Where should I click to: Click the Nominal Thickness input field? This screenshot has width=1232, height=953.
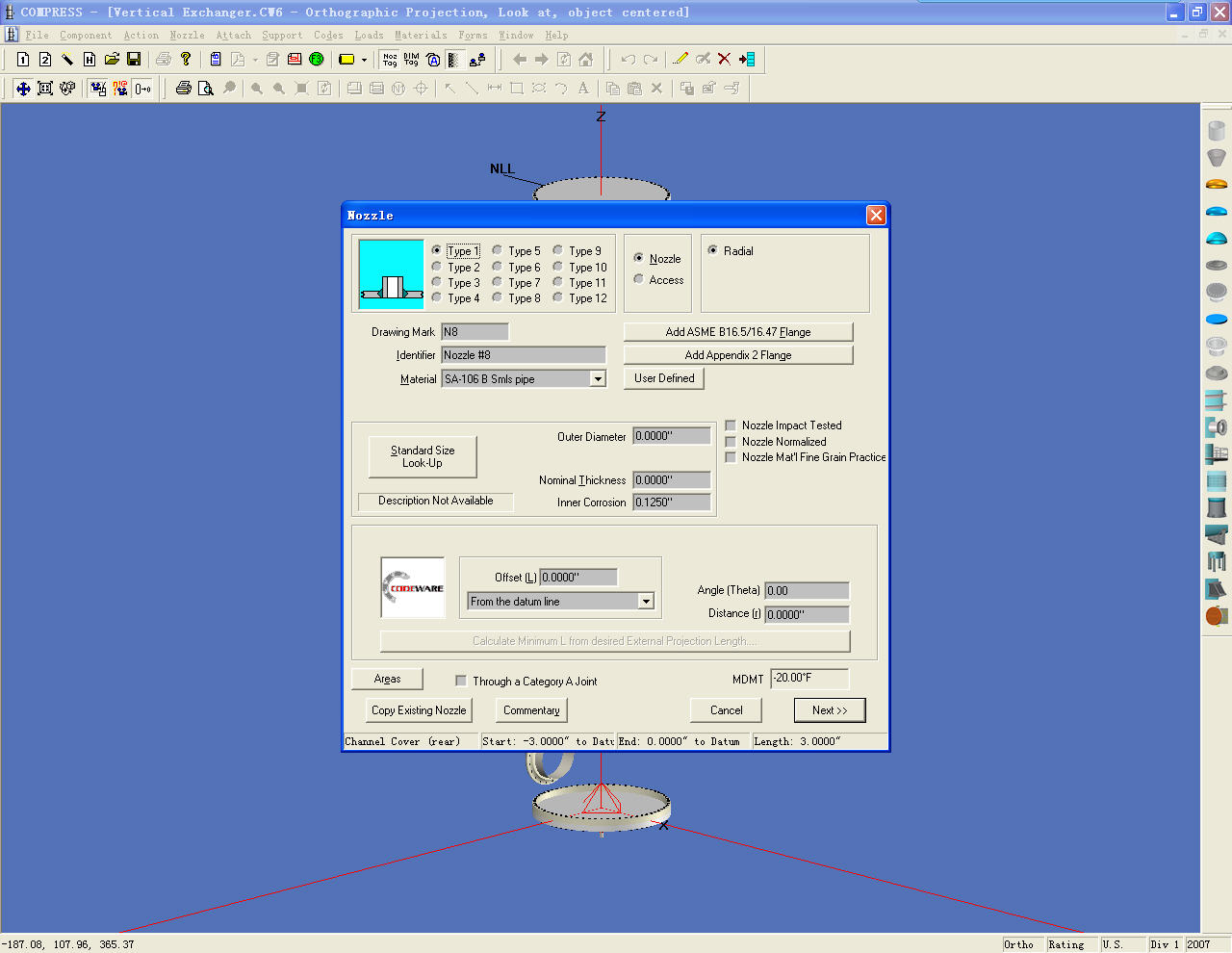pyautogui.click(x=672, y=479)
